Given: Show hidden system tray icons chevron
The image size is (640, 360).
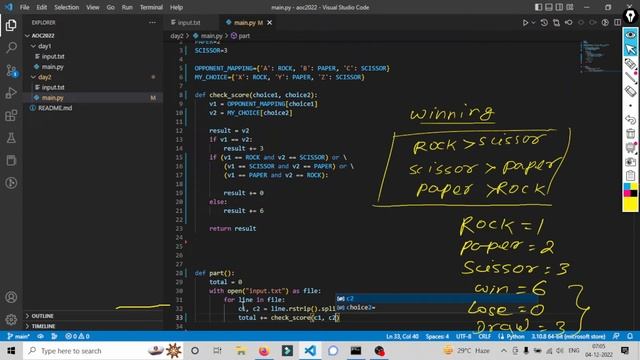Looking at the screenshot, I should click(x=504, y=351).
